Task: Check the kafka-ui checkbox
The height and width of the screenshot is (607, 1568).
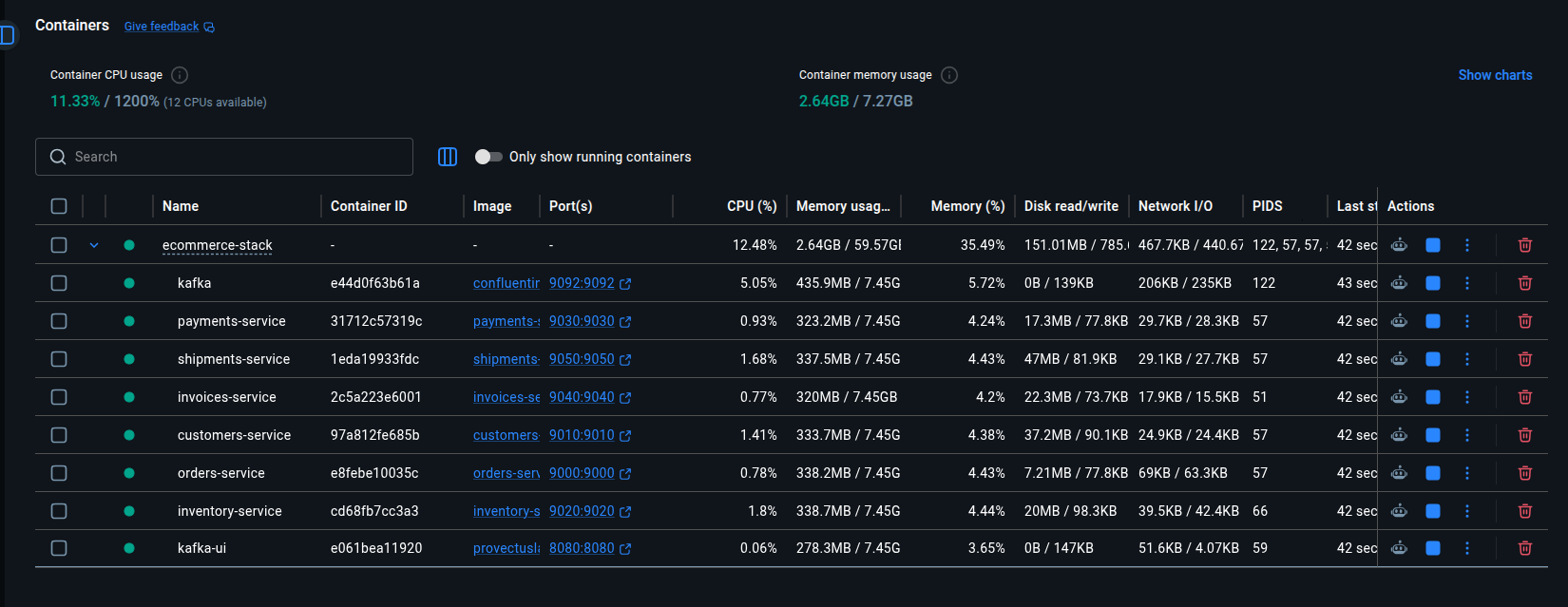Action: pos(59,548)
